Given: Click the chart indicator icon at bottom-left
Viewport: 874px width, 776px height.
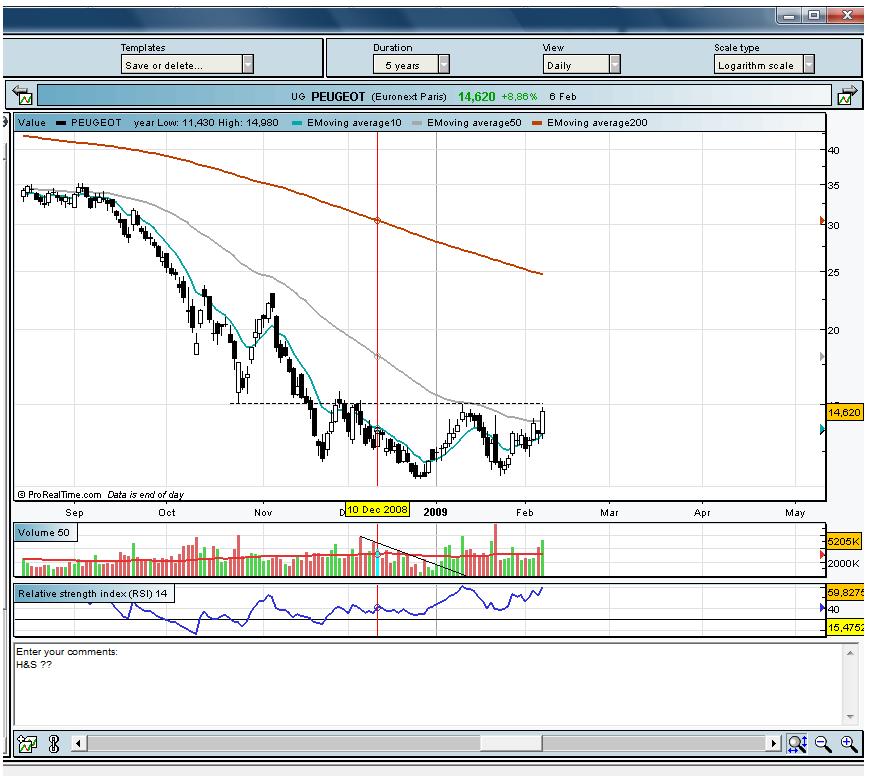Looking at the screenshot, I should (27, 743).
